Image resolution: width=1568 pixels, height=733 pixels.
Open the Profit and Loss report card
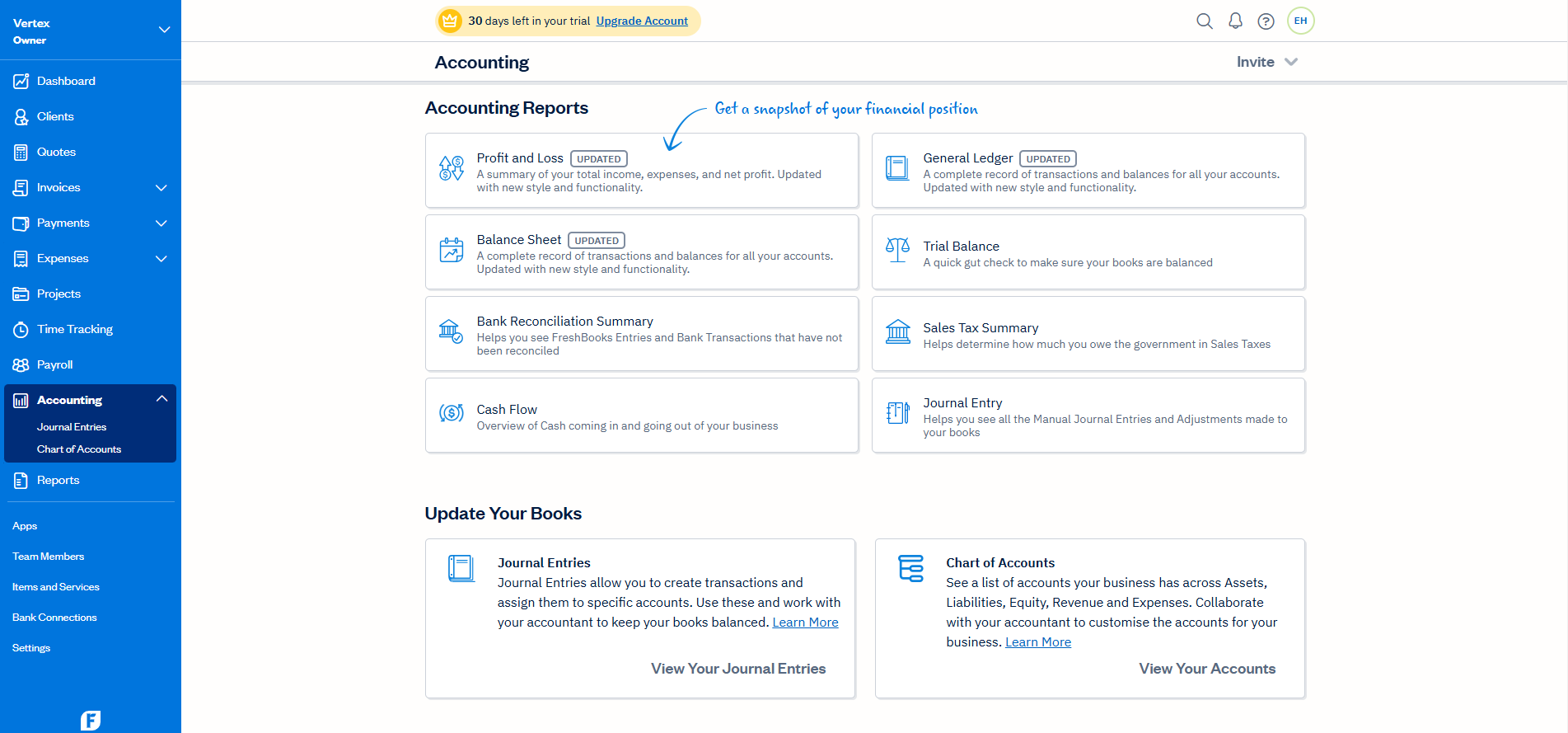point(641,171)
